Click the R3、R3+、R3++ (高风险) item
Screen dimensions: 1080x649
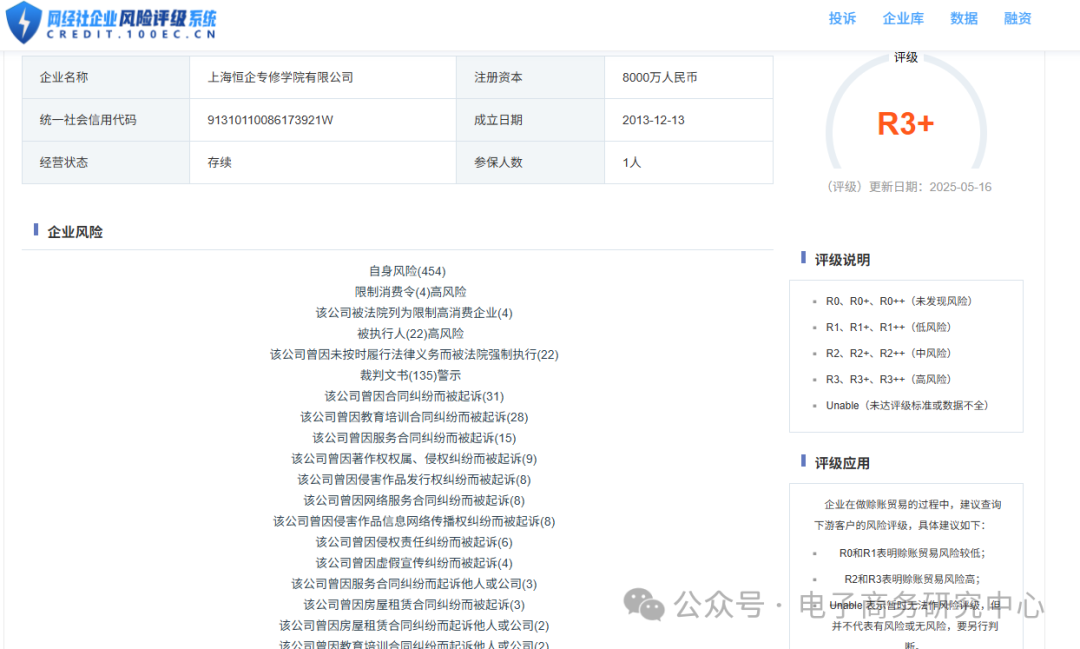pos(889,380)
